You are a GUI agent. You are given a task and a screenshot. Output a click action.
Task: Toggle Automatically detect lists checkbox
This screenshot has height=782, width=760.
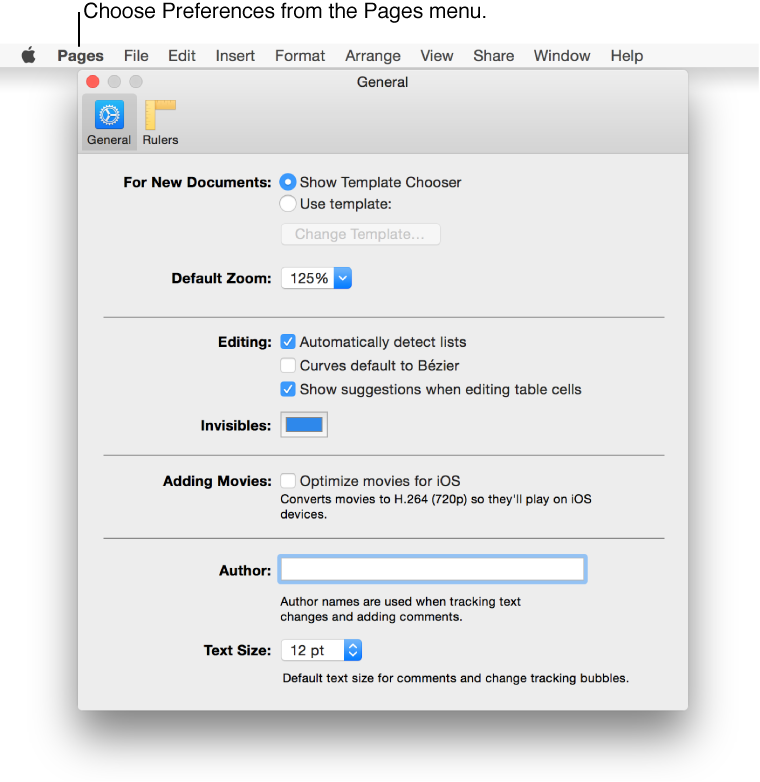tap(288, 342)
